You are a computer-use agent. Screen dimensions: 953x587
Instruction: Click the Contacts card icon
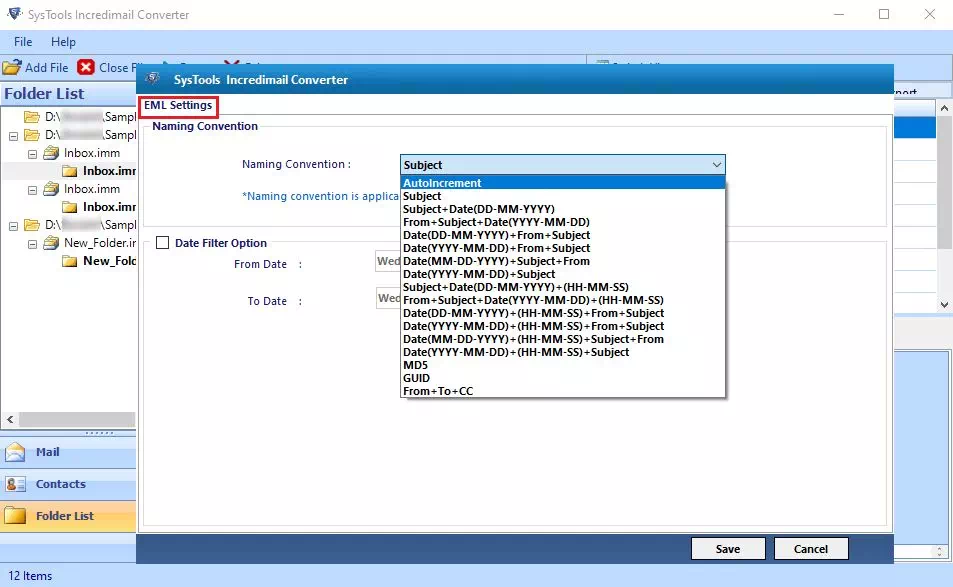pyautogui.click(x=15, y=484)
